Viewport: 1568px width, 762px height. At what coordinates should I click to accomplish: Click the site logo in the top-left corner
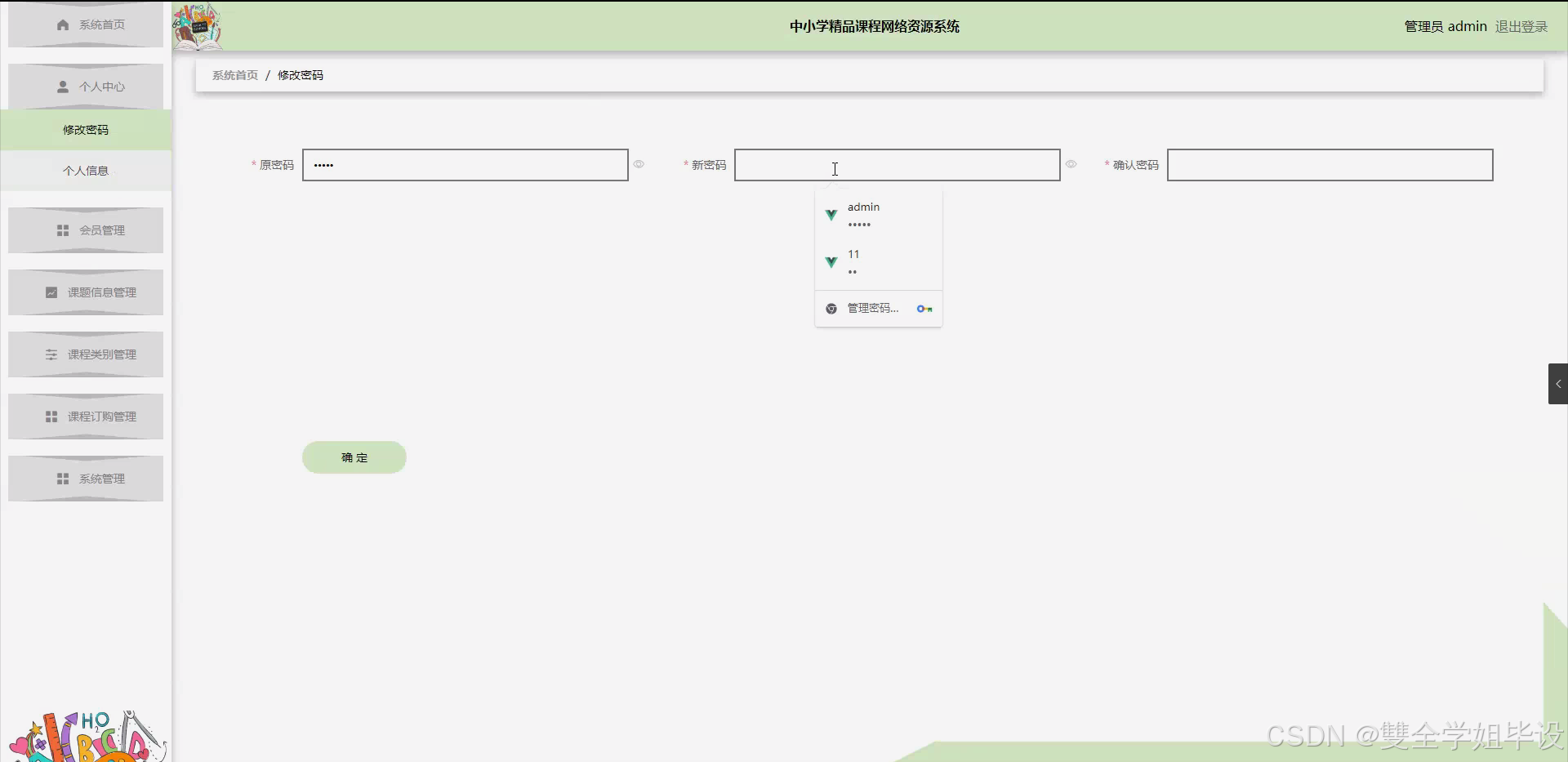tap(197, 26)
